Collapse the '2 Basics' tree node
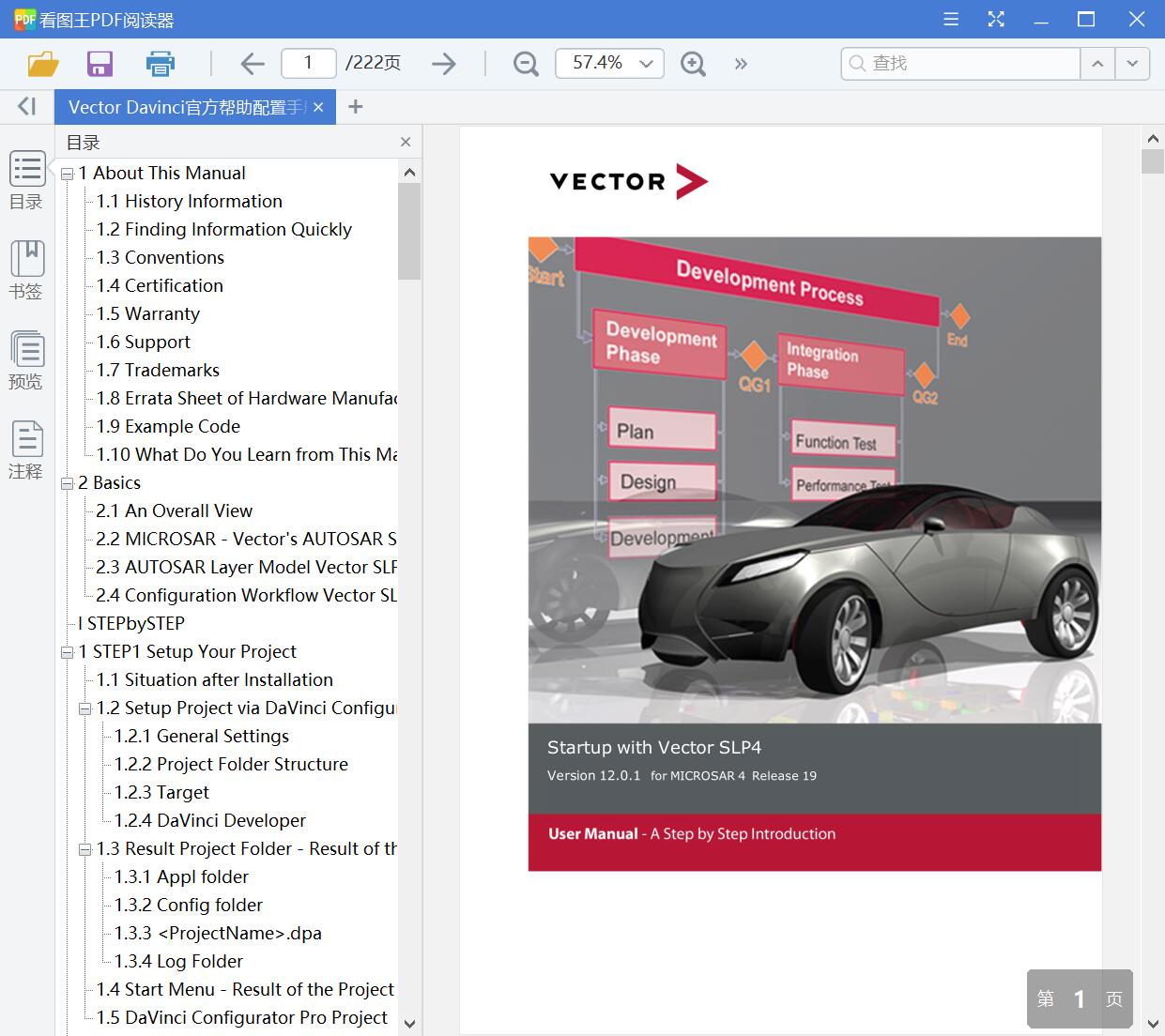1165x1036 pixels. 68,484
